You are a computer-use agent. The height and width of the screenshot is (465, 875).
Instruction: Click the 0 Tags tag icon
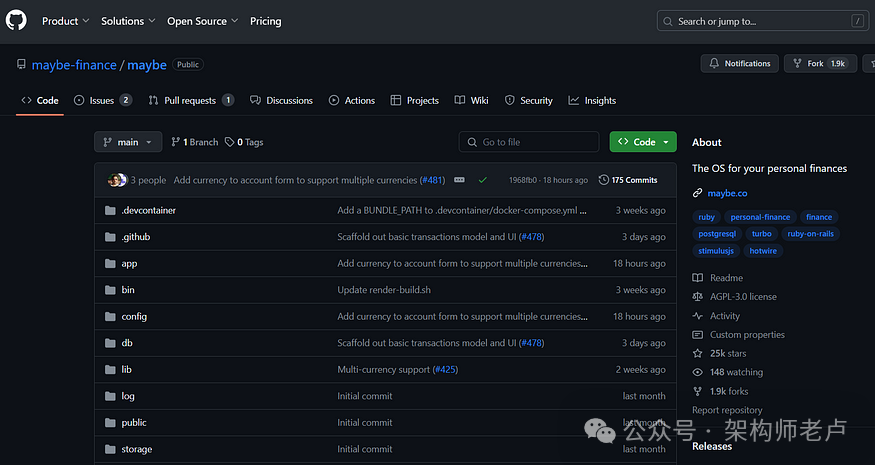coord(230,142)
